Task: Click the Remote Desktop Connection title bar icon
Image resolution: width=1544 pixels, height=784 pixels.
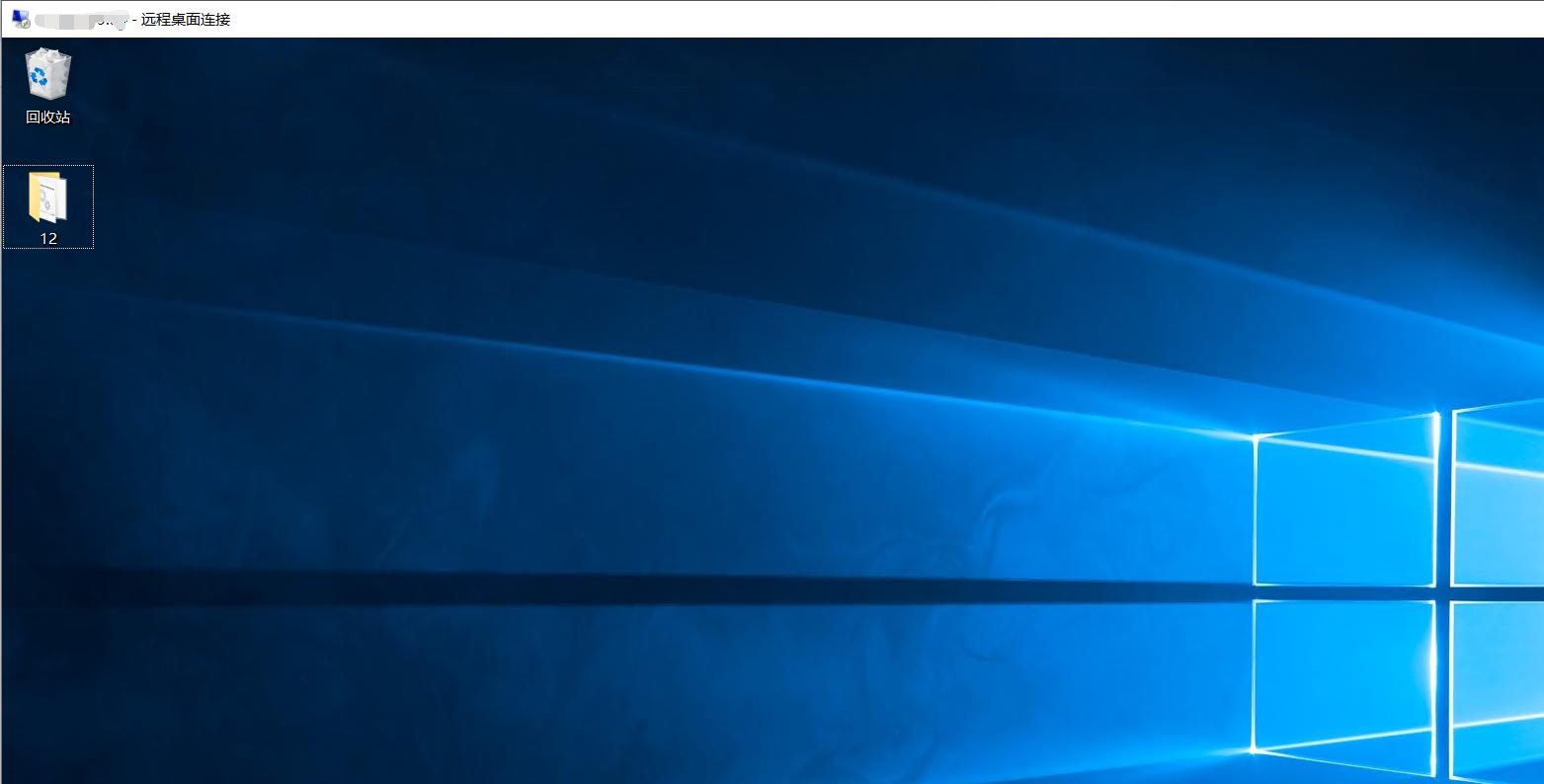Action: [21, 19]
